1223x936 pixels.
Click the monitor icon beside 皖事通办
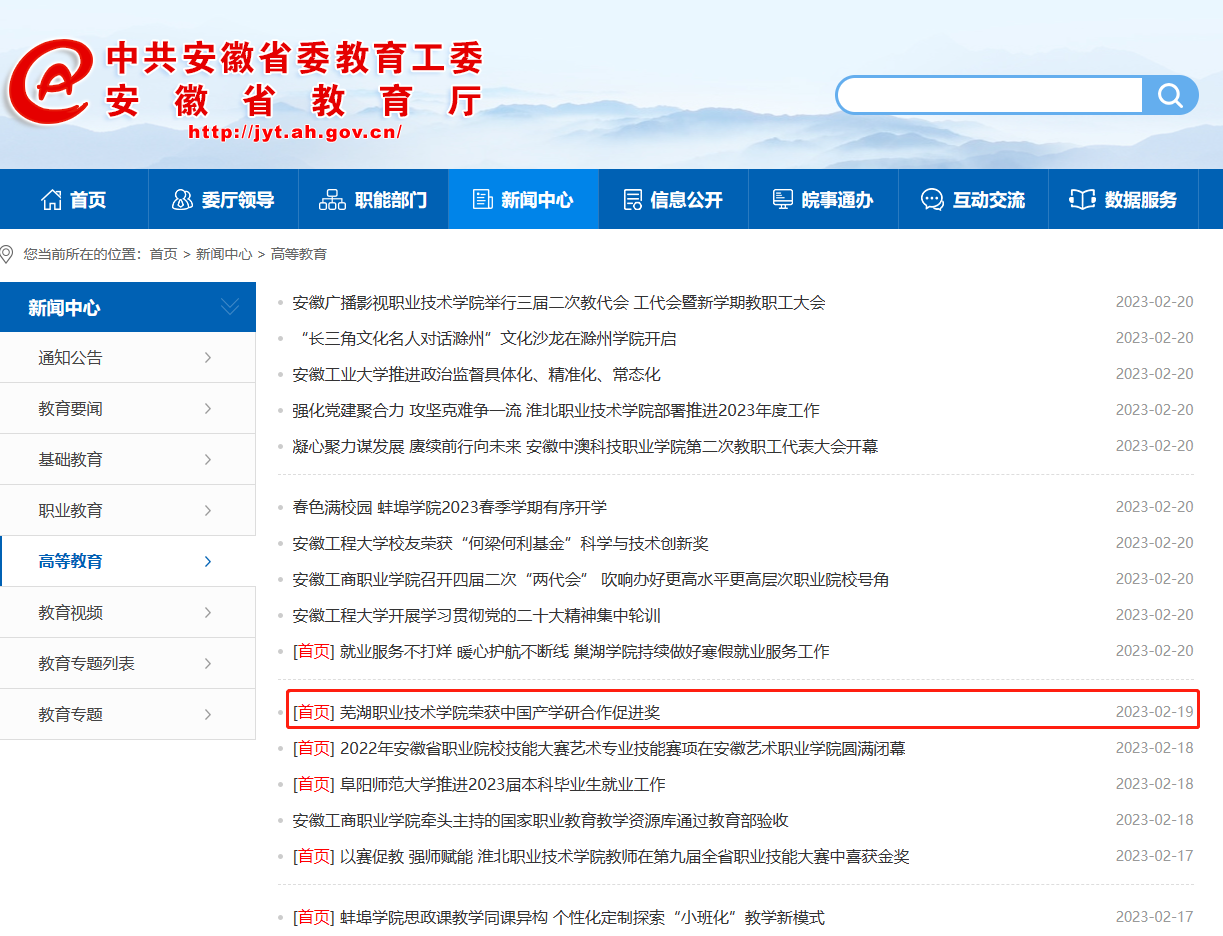(x=783, y=200)
